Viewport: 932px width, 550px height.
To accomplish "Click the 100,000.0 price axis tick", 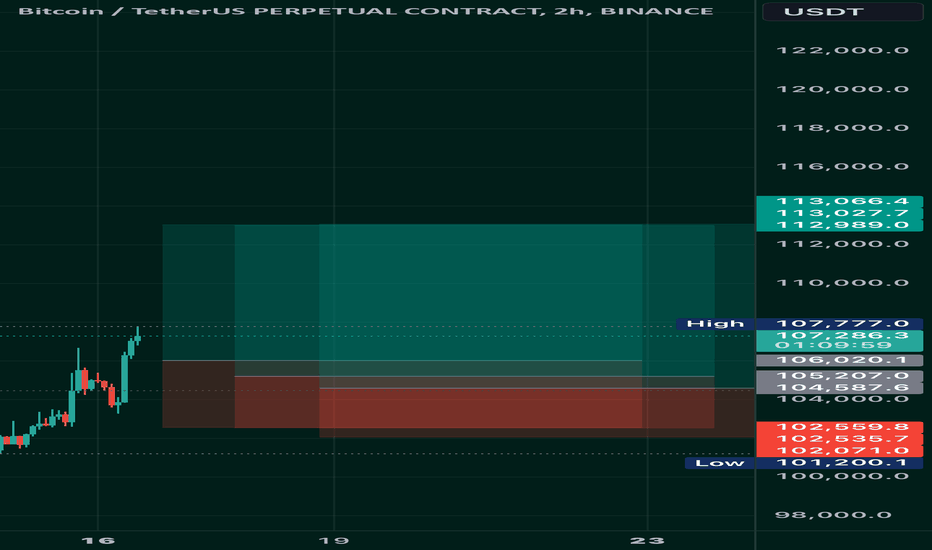I will [843, 476].
